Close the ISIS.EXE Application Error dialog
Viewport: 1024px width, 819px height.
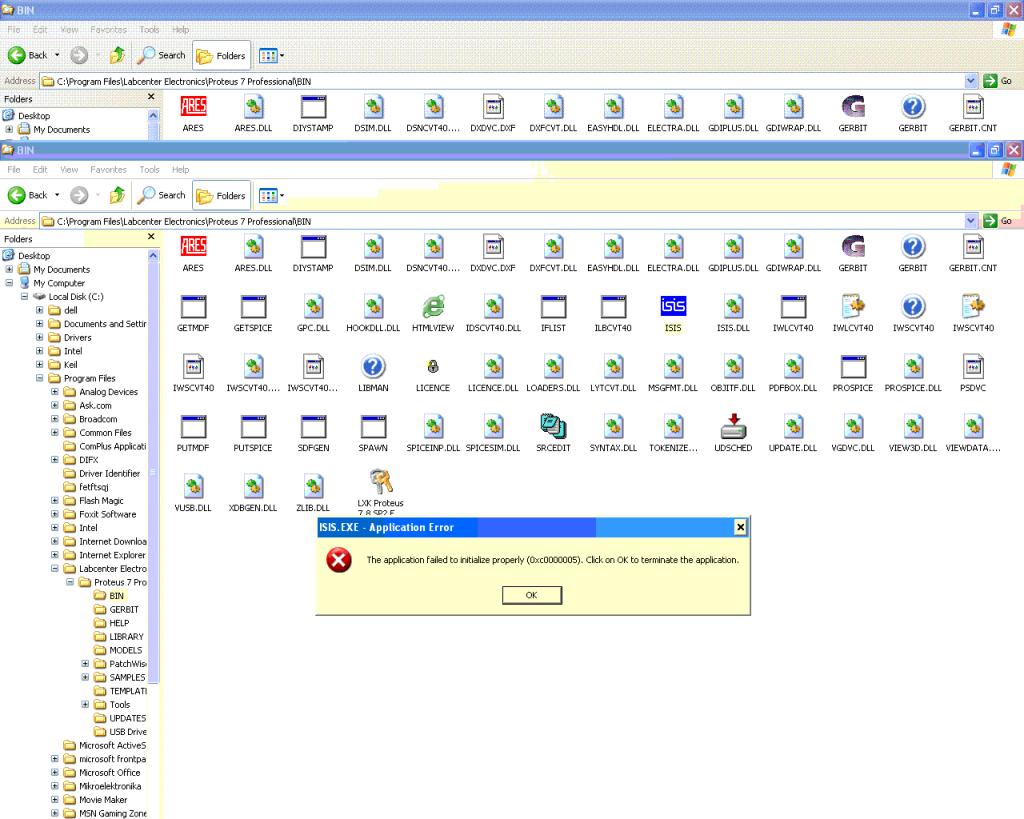[x=740, y=527]
